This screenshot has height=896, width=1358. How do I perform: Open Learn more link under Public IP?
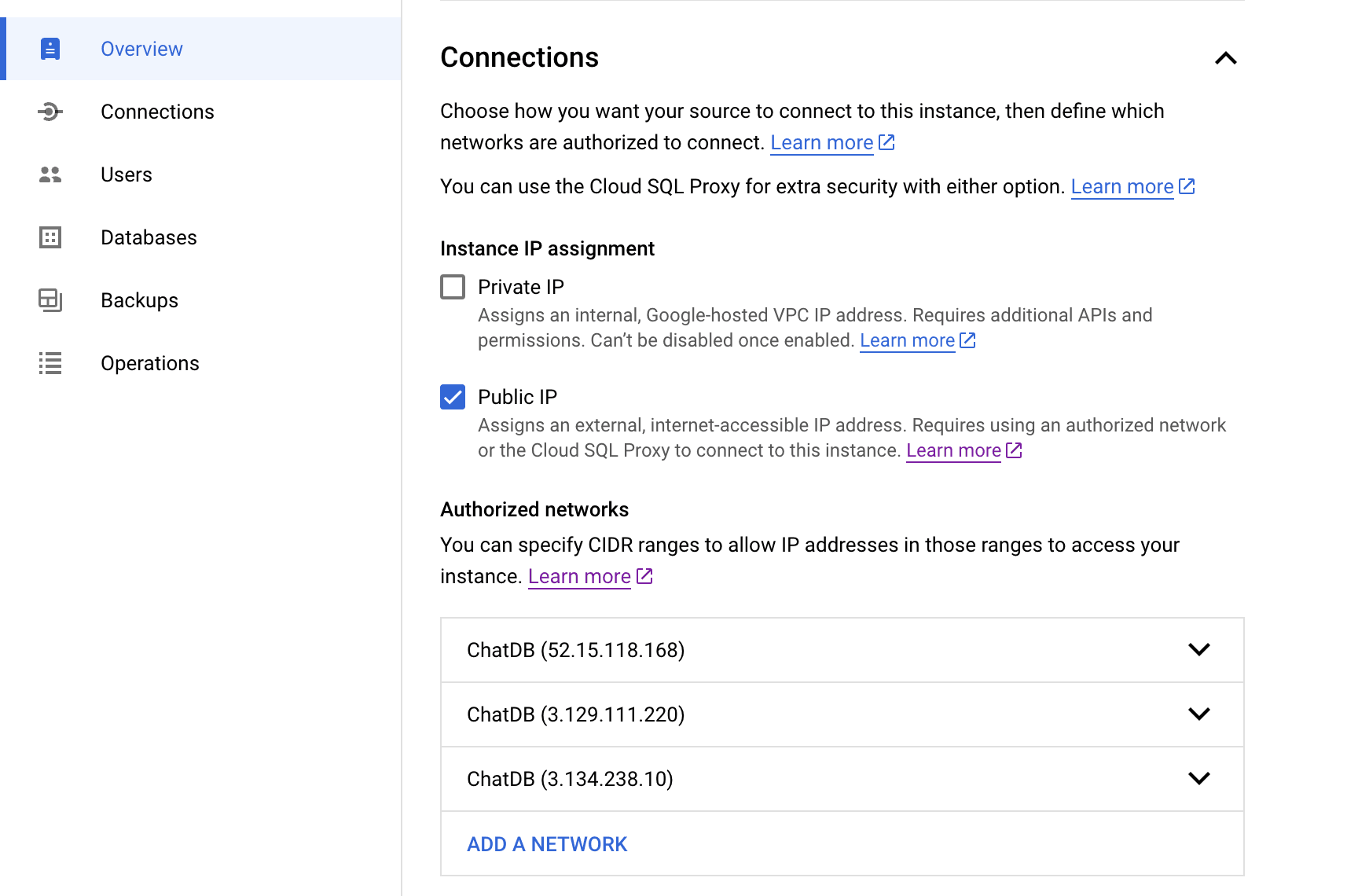pyautogui.click(x=953, y=450)
